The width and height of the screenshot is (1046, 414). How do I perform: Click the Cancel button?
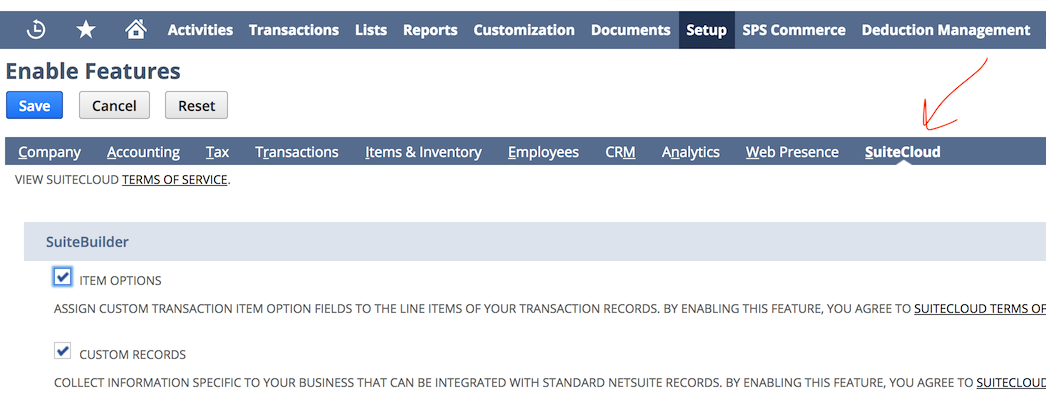coord(114,105)
